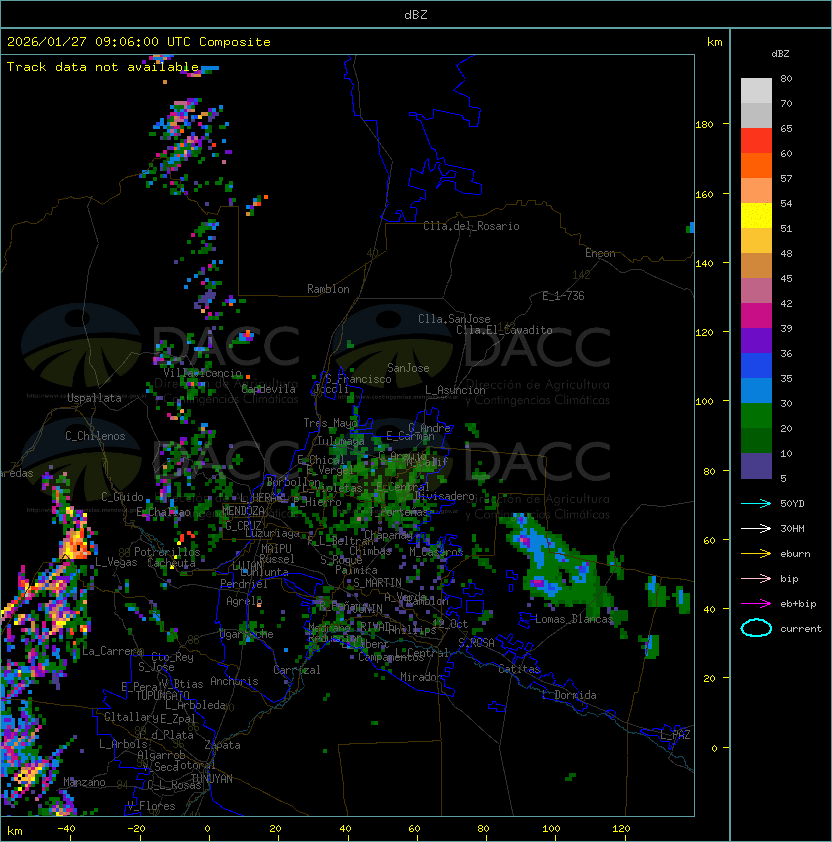This screenshot has width=832, height=842.
Task: Select the orange eburn arrow symbol
Action: pyautogui.click(x=756, y=553)
